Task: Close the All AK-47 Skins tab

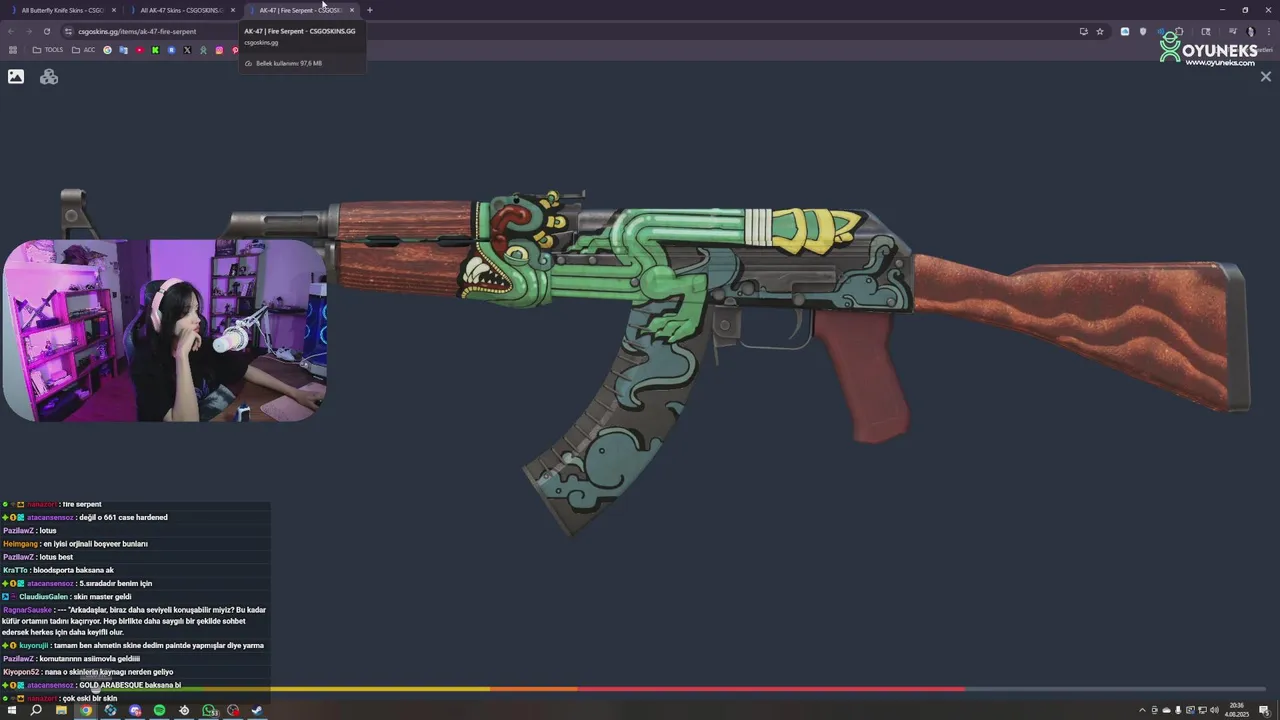Action: pos(233,10)
